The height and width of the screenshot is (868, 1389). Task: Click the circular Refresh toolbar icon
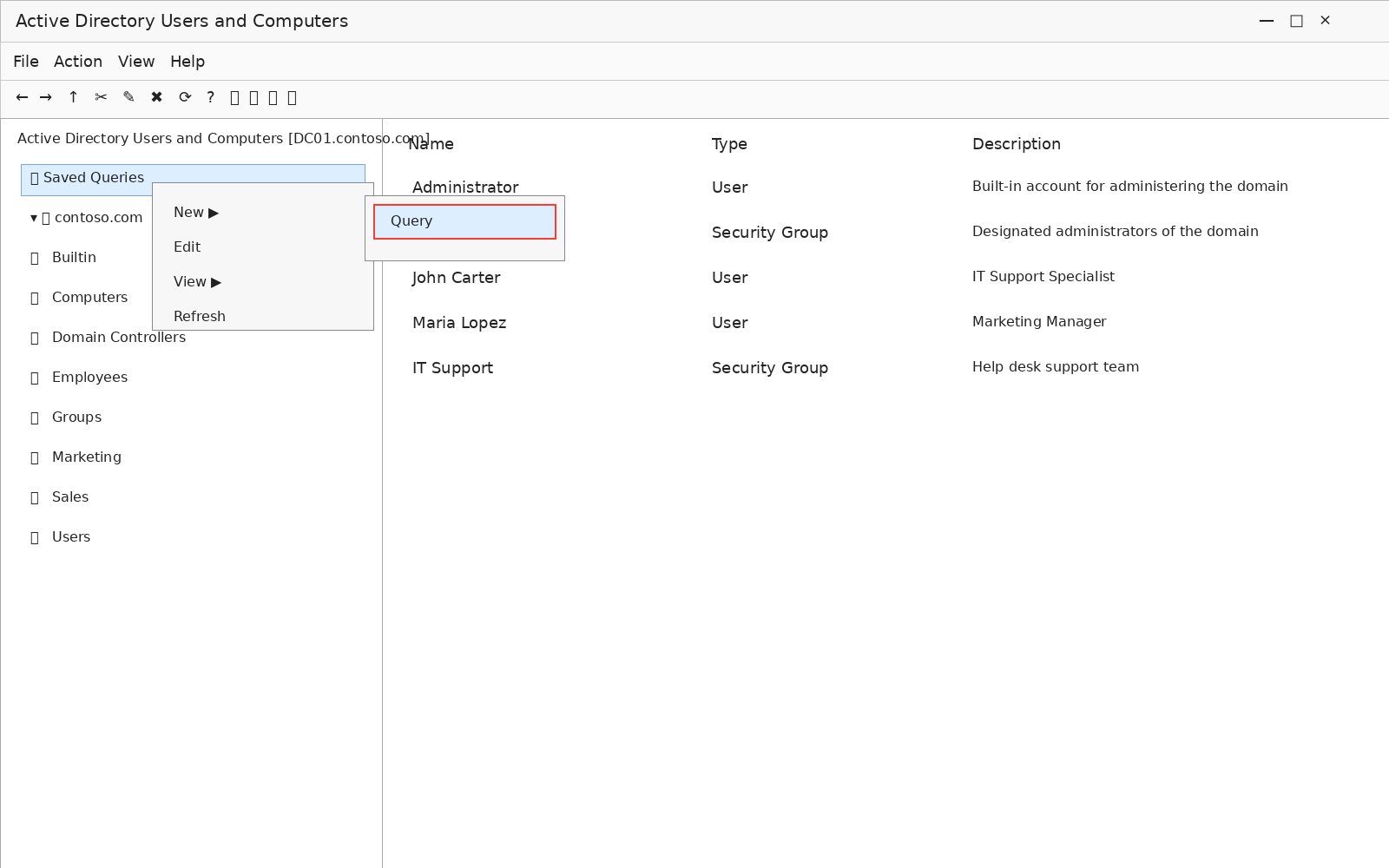185,97
